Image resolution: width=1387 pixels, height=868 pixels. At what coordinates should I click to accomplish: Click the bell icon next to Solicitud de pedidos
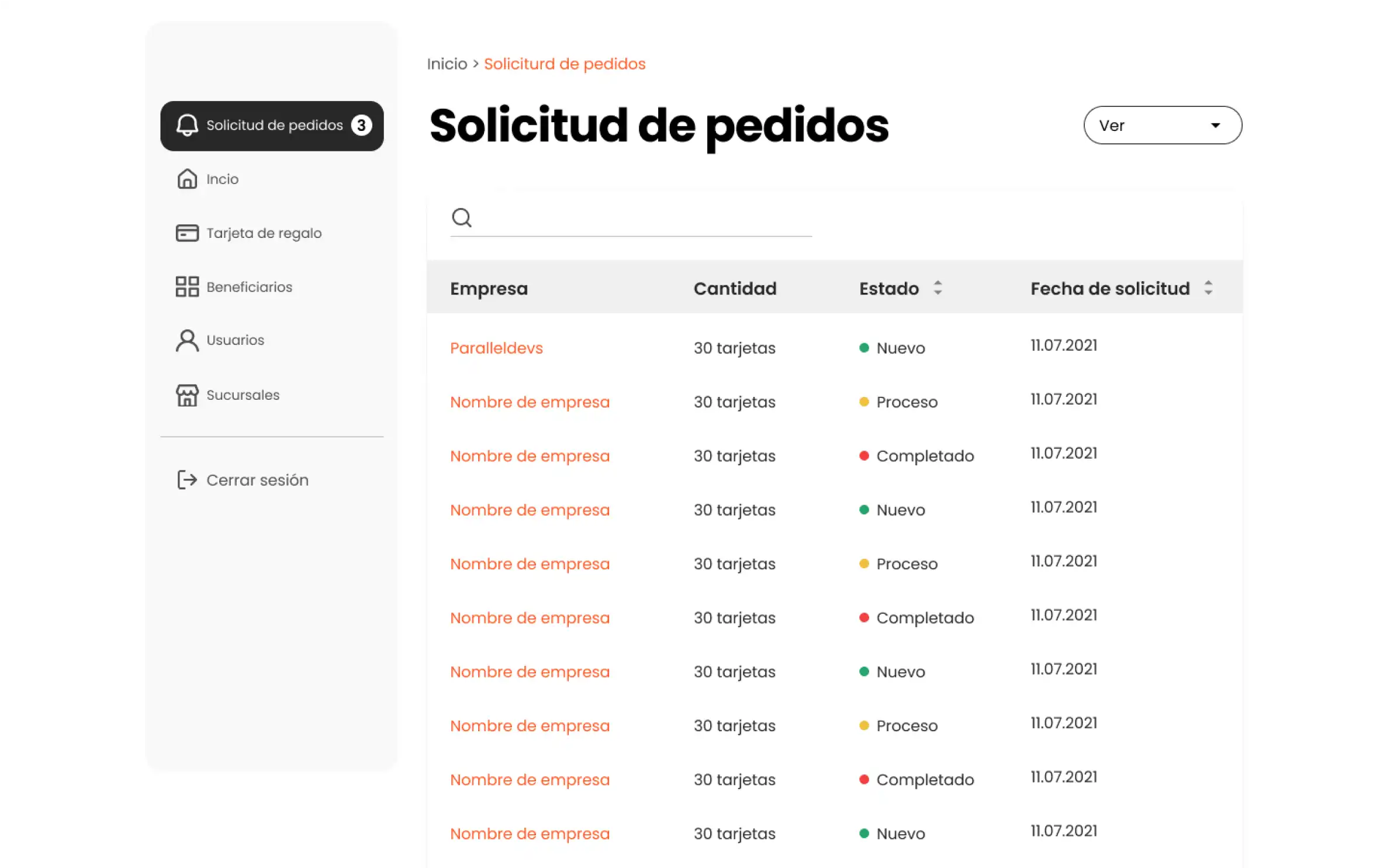pyautogui.click(x=186, y=125)
